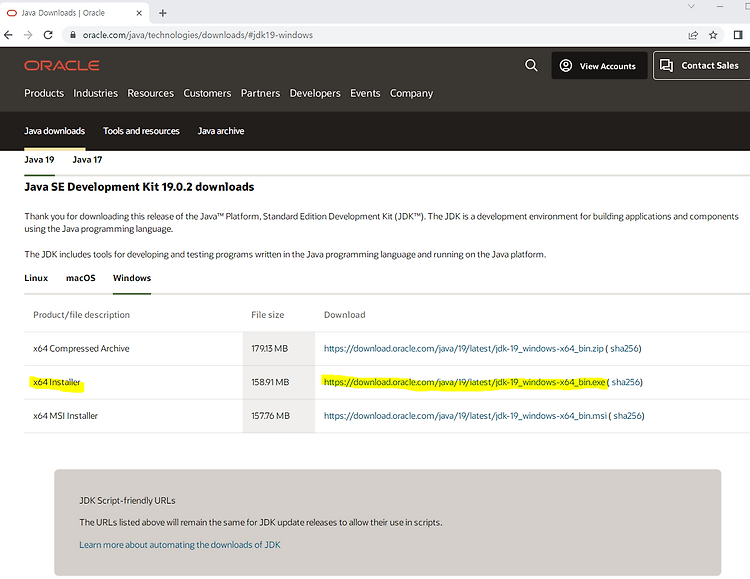
Task: Download the x64 Installer exe
Action: (x=464, y=382)
